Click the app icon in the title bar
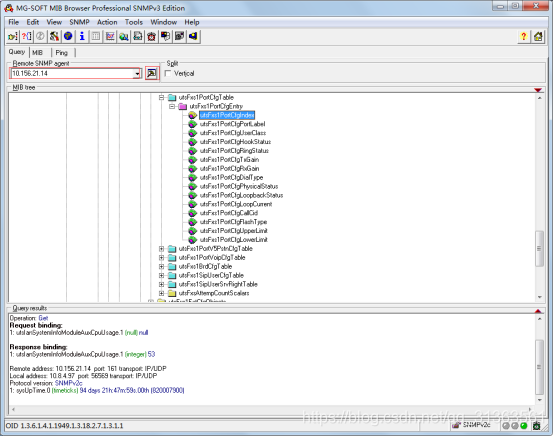 click(8, 8)
